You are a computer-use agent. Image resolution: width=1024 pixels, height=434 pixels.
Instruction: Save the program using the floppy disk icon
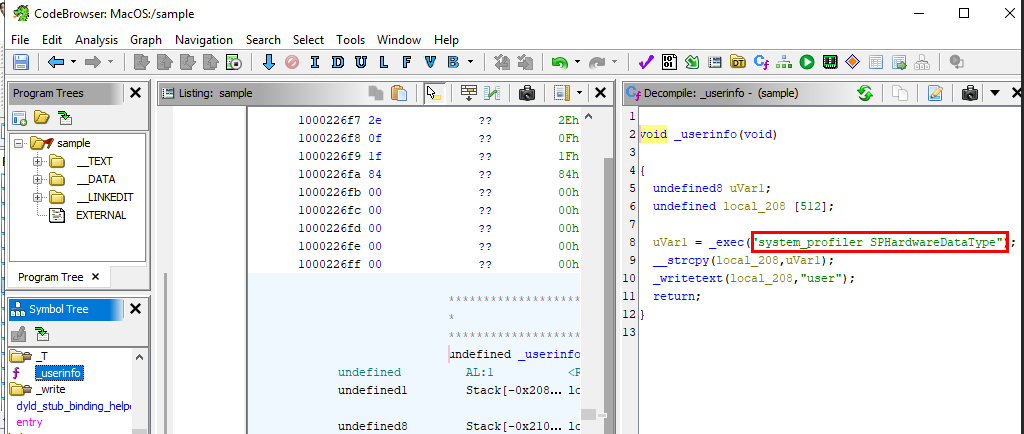pyautogui.click(x=21, y=63)
